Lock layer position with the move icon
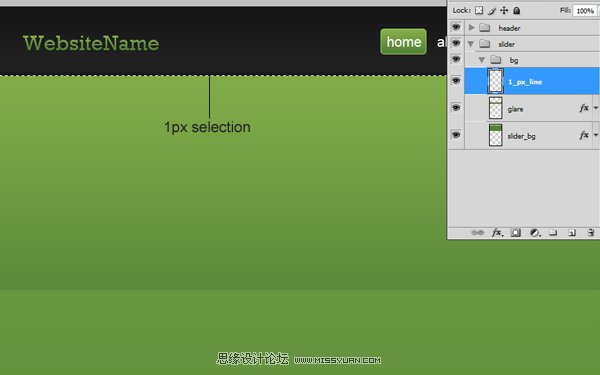The width and height of the screenshot is (600, 375). point(504,10)
